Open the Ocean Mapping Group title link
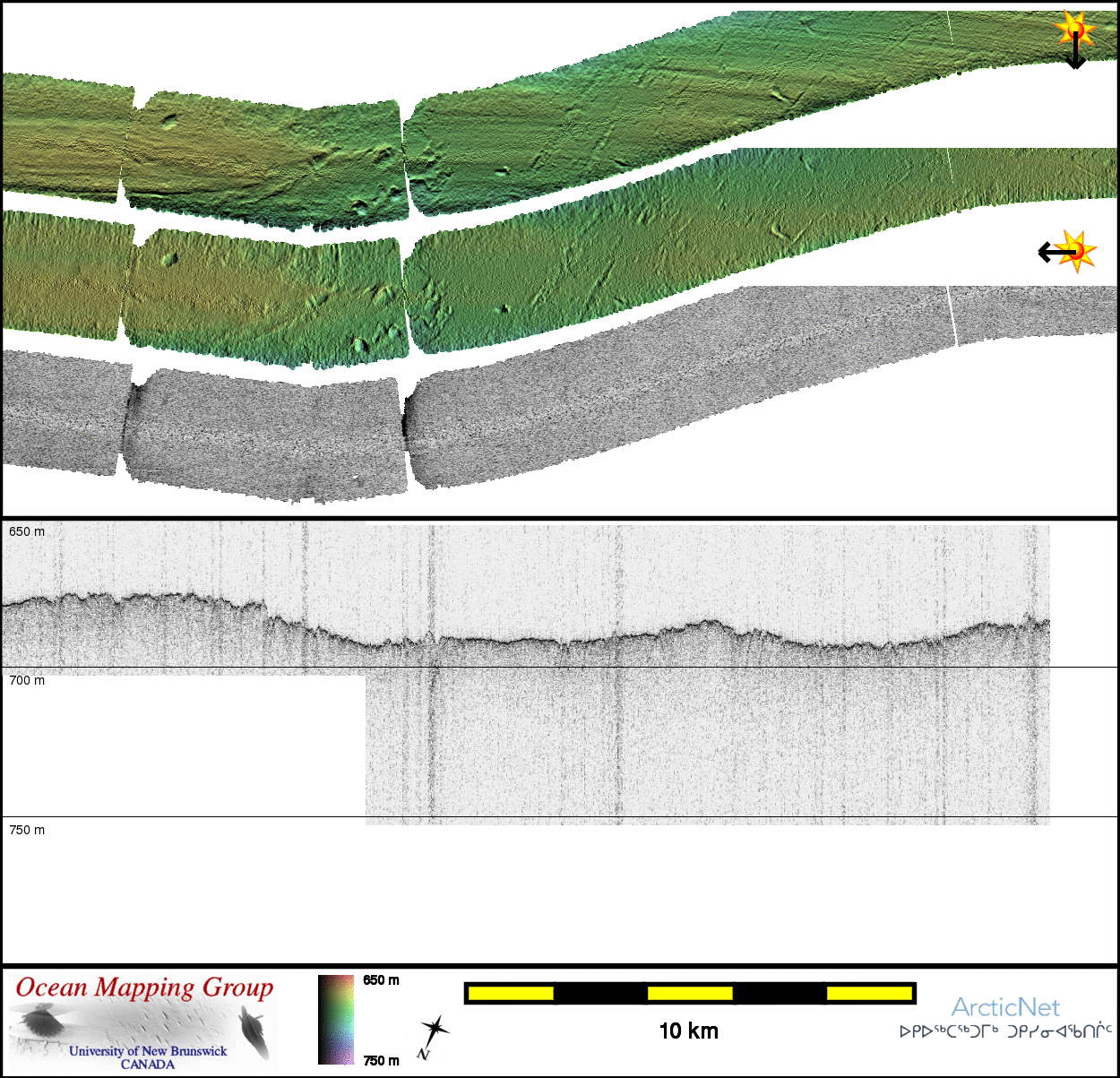 tap(144, 987)
